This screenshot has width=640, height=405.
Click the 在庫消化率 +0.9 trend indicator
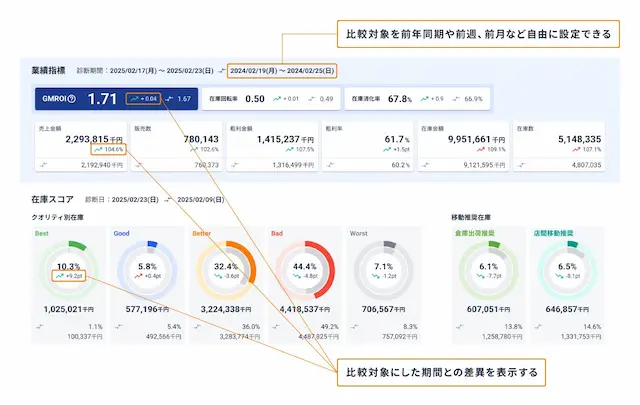[x=430, y=99]
